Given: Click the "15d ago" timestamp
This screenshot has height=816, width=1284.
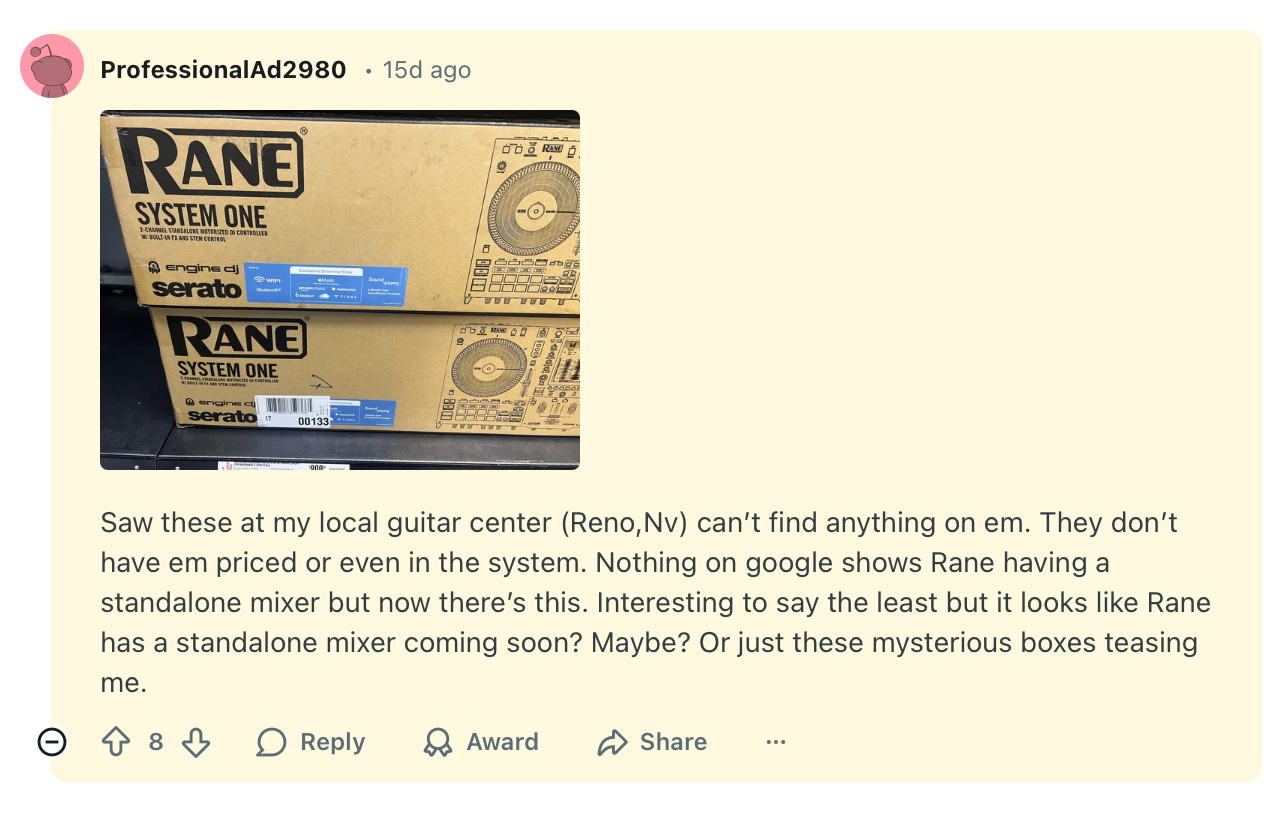Looking at the screenshot, I should pos(427,70).
